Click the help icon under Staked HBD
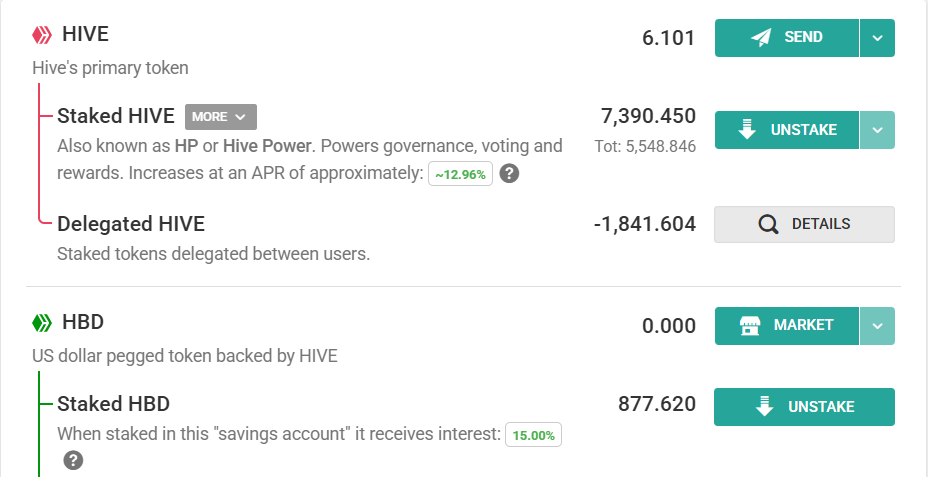This screenshot has height=477, width=928. (x=73, y=460)
